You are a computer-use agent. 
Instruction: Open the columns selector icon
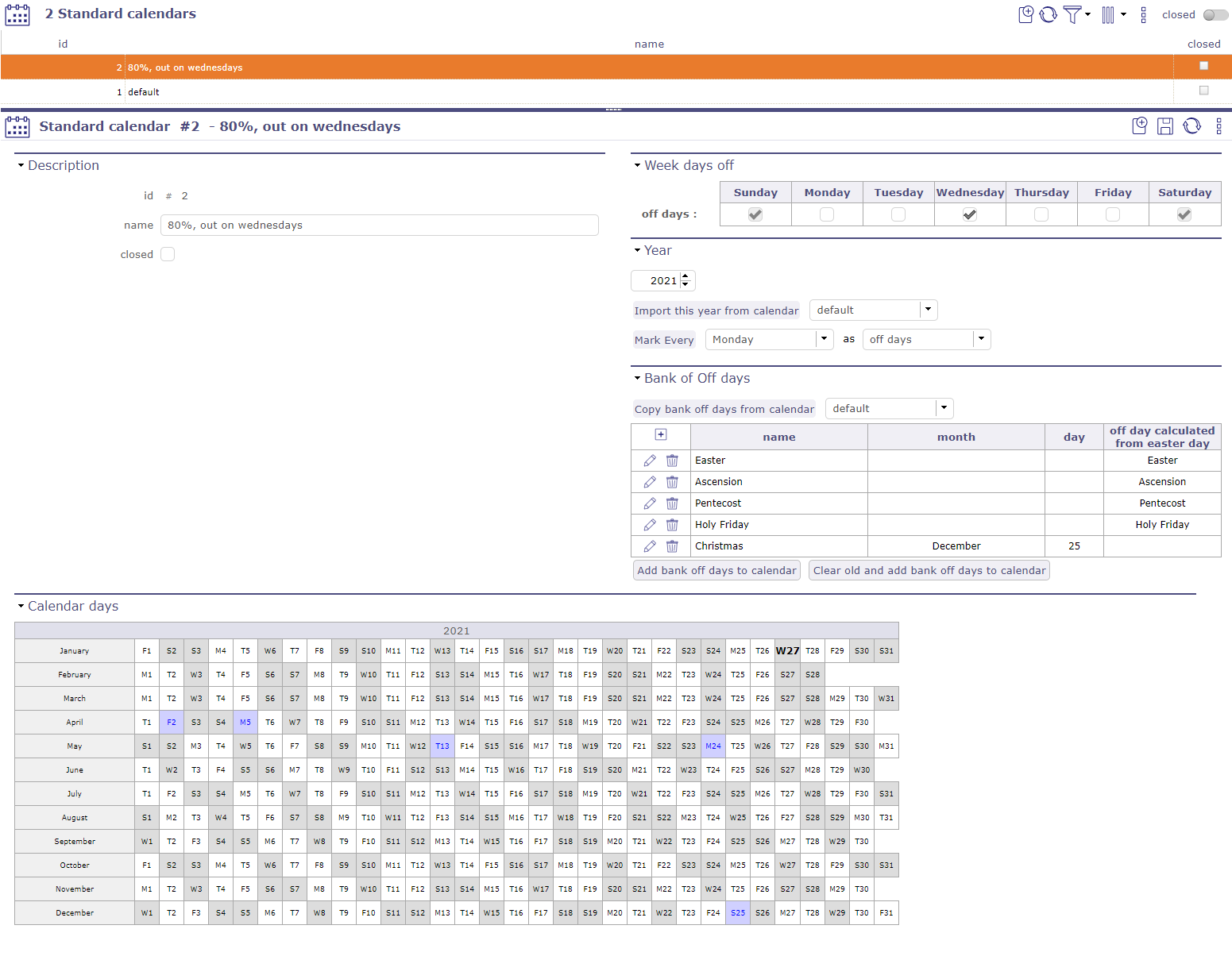(x=1108, y=14)
